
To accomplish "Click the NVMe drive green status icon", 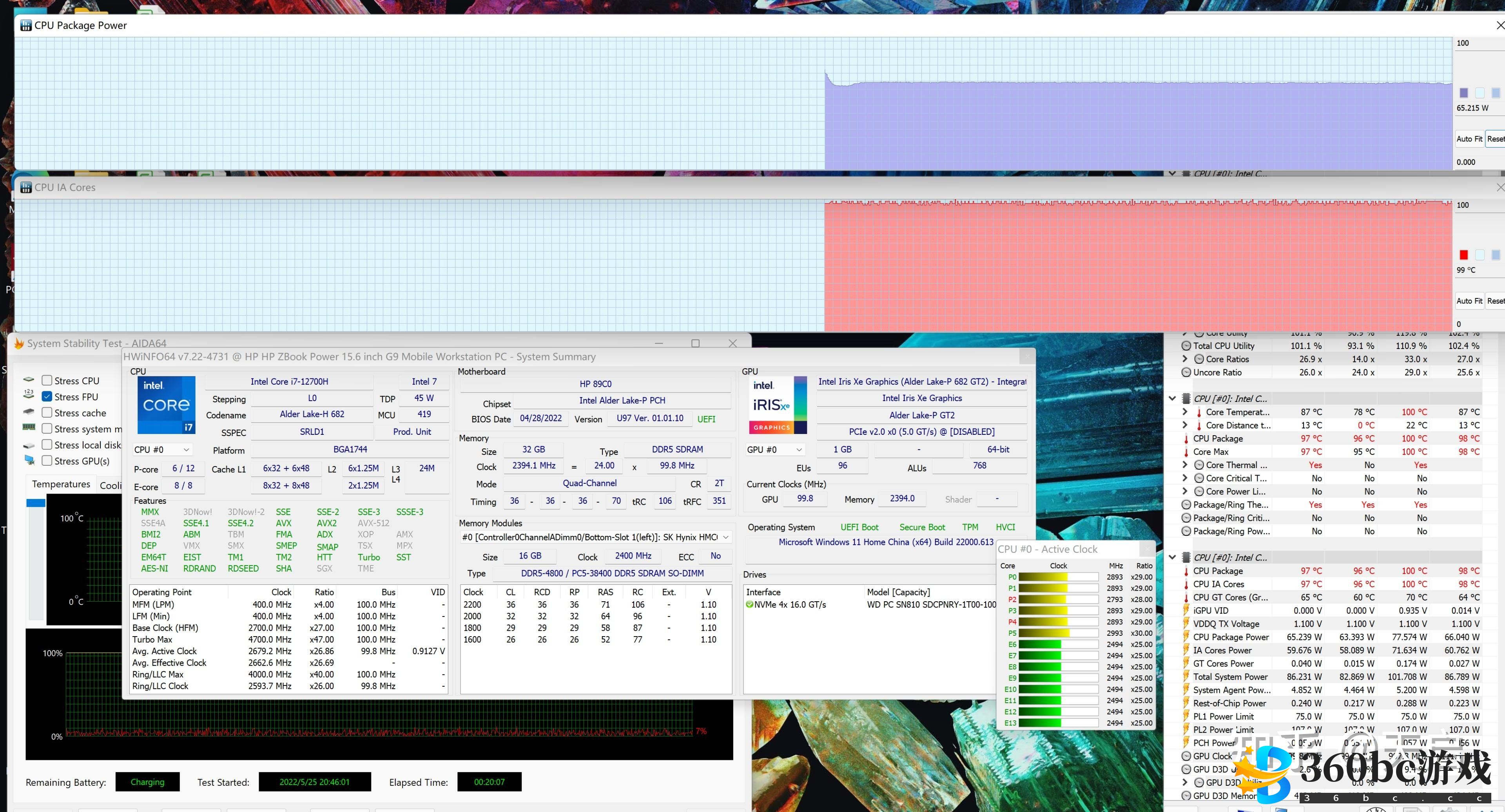I will coord(750,605).
